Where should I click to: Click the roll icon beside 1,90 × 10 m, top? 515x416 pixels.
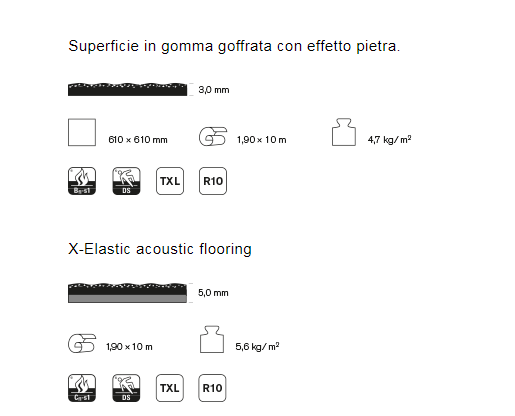tap(213, 136)
